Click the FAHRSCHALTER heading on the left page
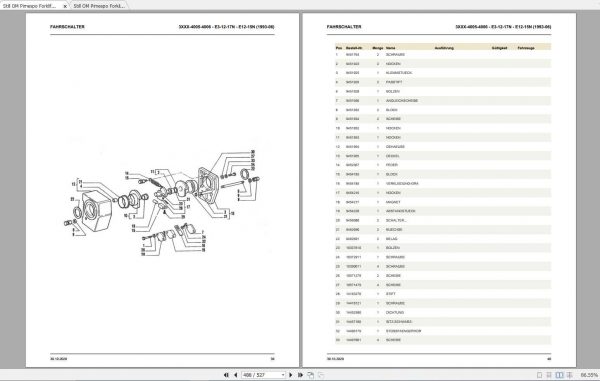The image size is (600, 381). coord(67,27)
